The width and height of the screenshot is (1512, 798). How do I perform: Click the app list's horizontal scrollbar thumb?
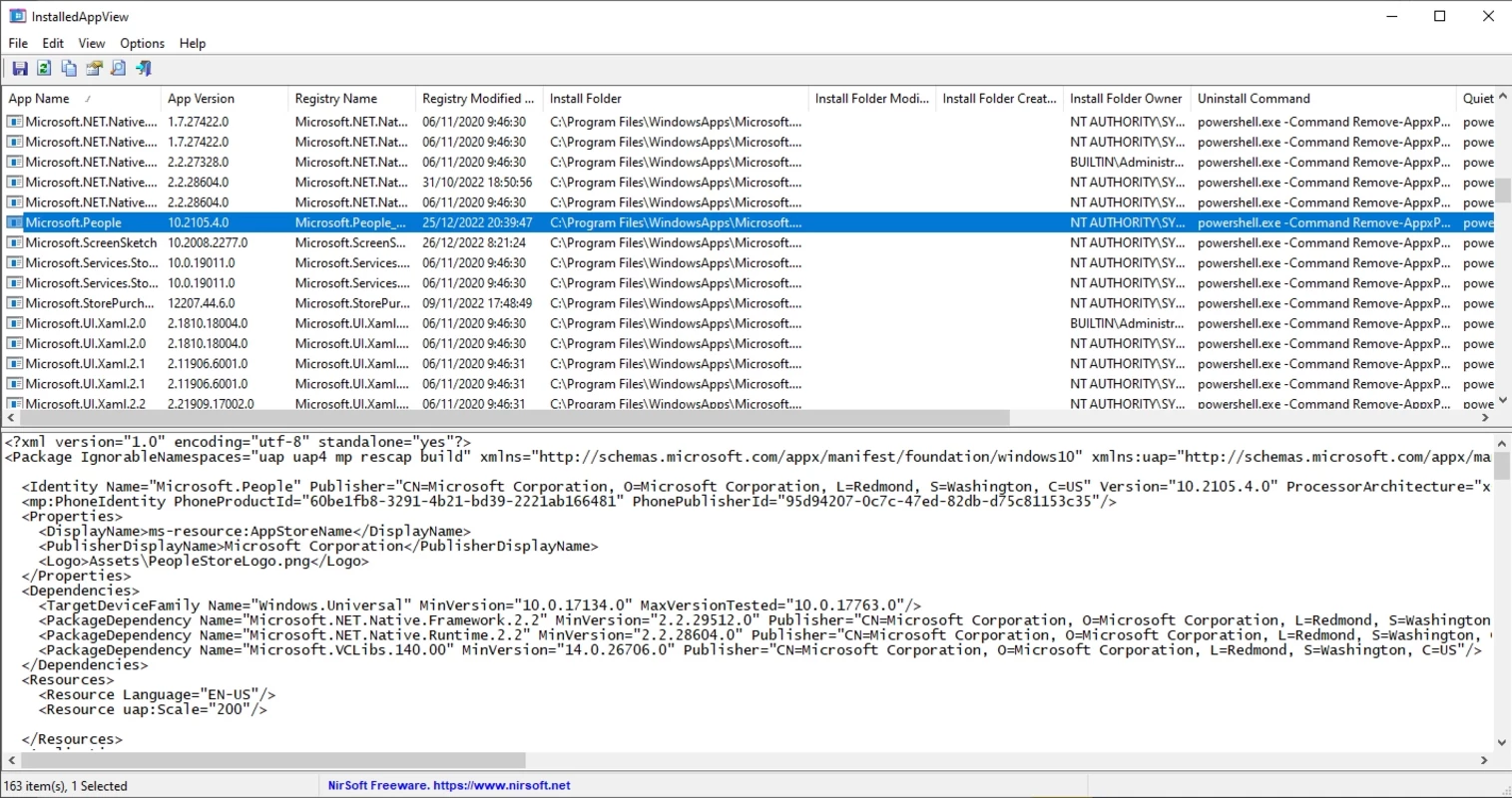pyautogui.click(x=515, y=418)
